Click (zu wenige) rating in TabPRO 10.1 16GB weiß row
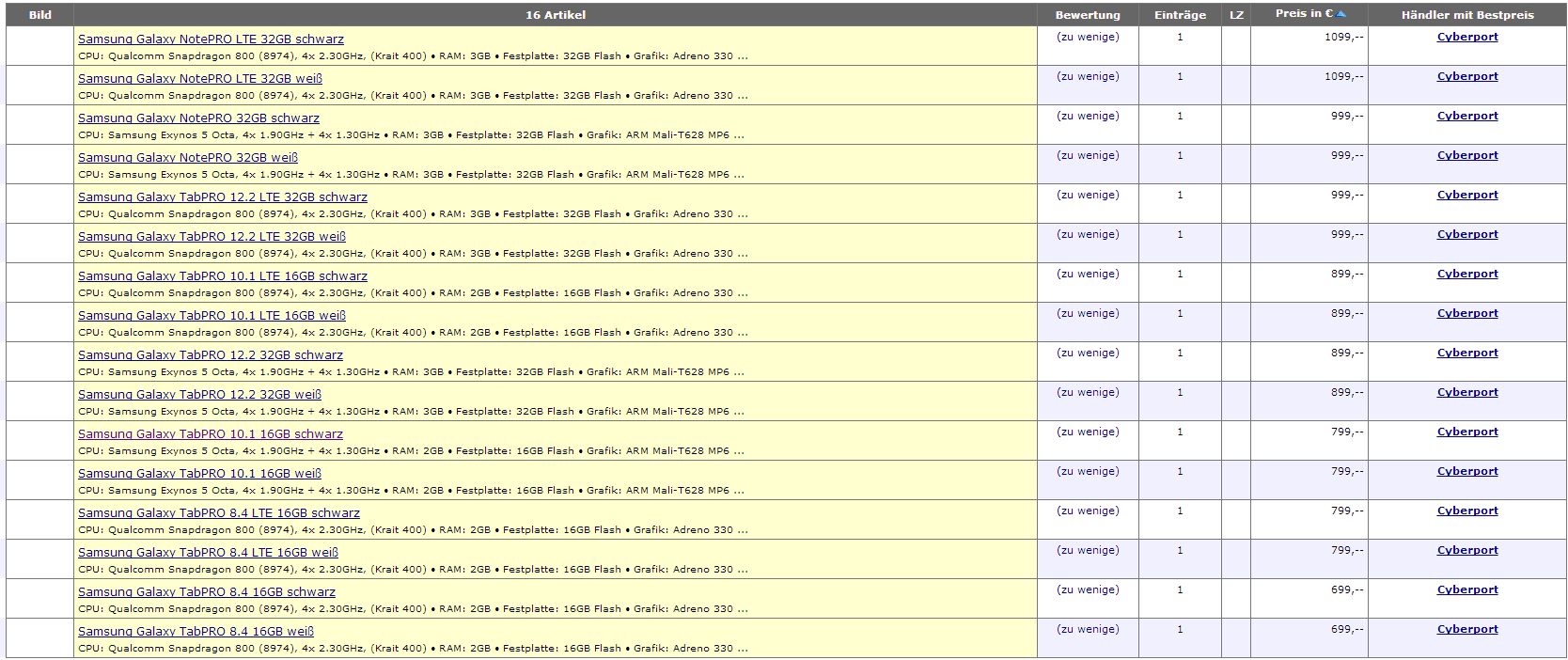This screenshot has width=1568, height=660. coord(1088,472)
